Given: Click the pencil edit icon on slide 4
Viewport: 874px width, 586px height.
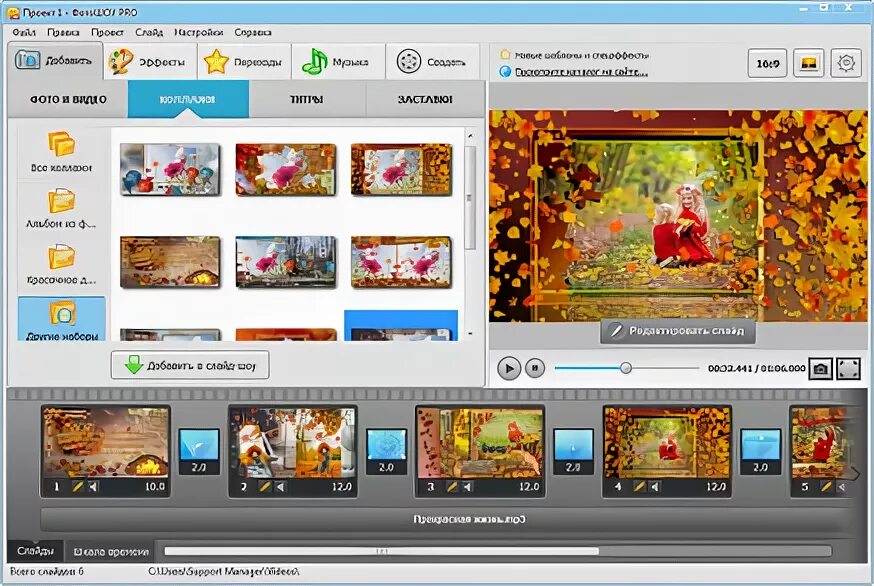Looking at the screenshot, I should tap(639, 487).
